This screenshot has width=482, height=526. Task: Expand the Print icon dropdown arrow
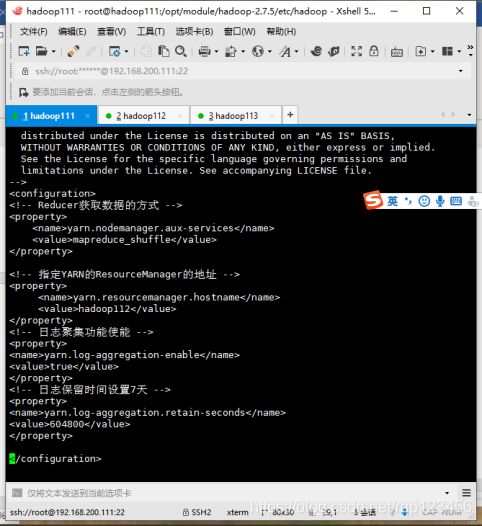click(x=216, y=52)
